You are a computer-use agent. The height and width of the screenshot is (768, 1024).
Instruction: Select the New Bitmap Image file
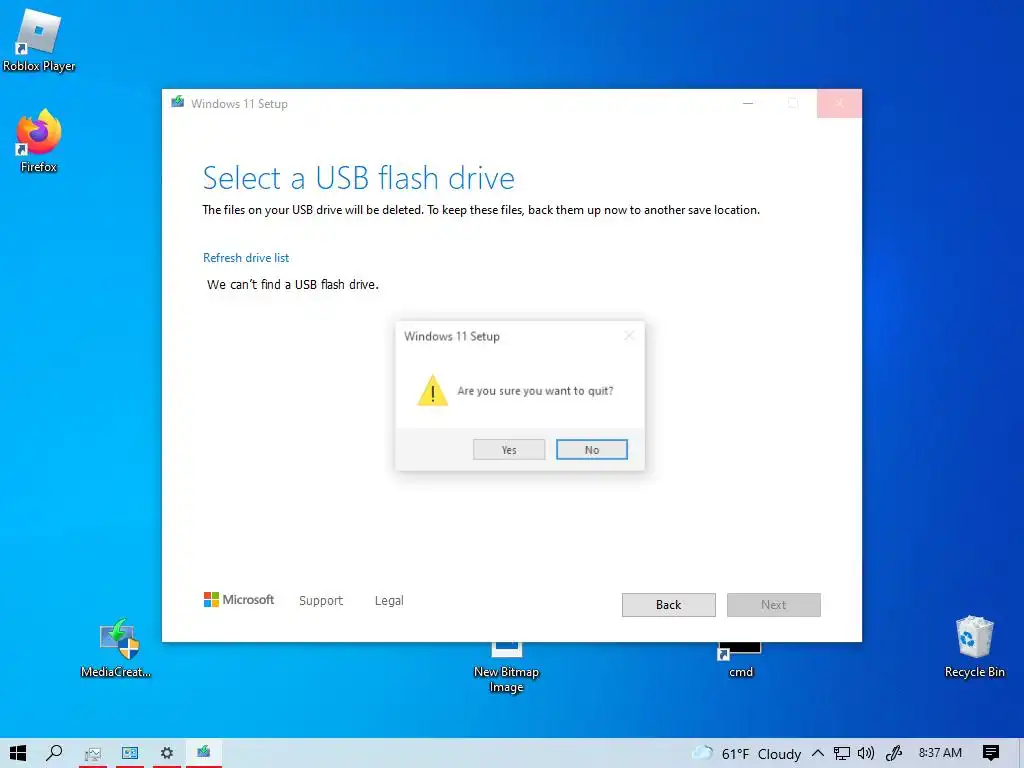tap(506, 668)
